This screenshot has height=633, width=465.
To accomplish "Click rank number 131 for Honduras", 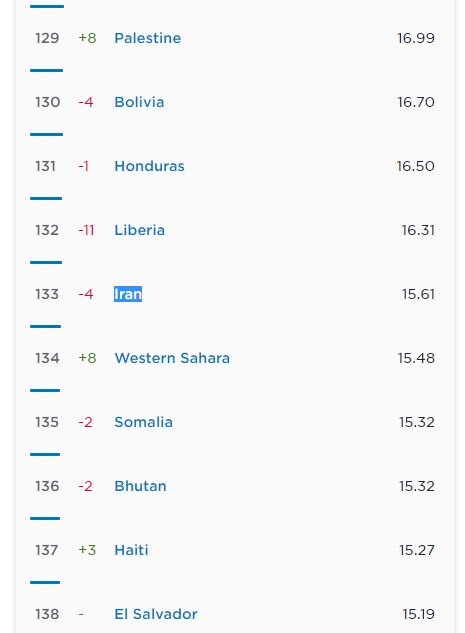I will pos(45,166).
